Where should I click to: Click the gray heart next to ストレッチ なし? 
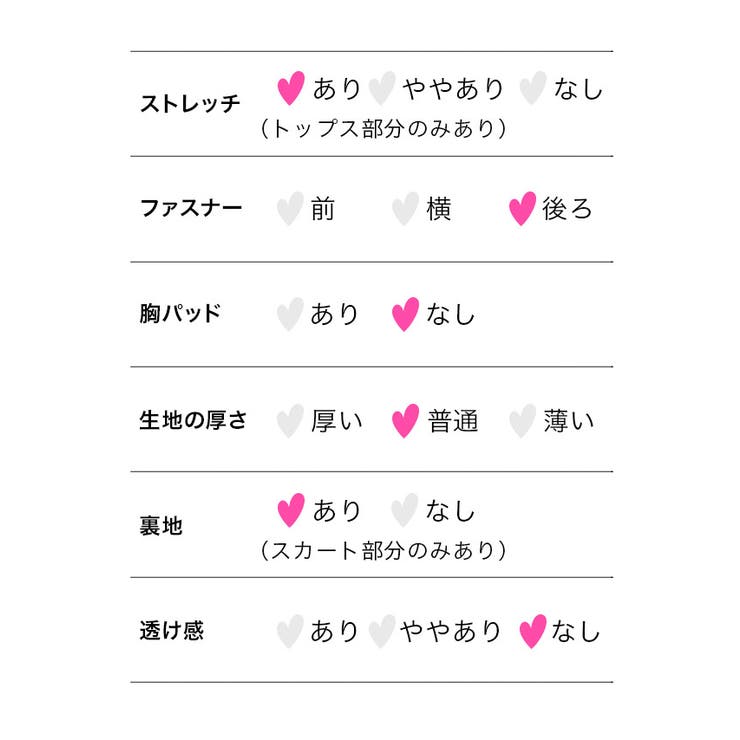[x=533, y=88]
